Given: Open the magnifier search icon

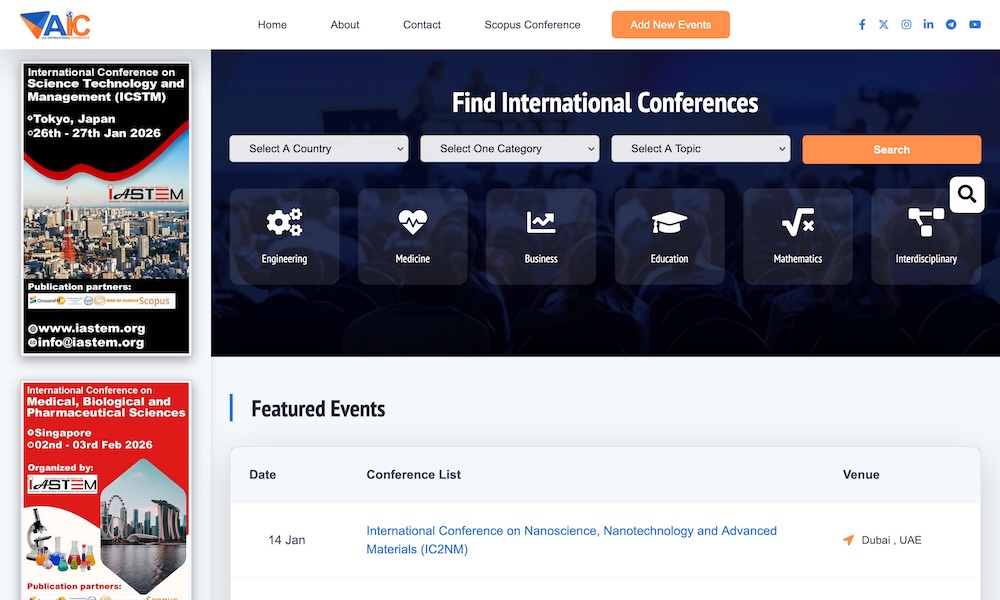Looking at the screenshot, I should pyautogui.click(x=966, y=194).
